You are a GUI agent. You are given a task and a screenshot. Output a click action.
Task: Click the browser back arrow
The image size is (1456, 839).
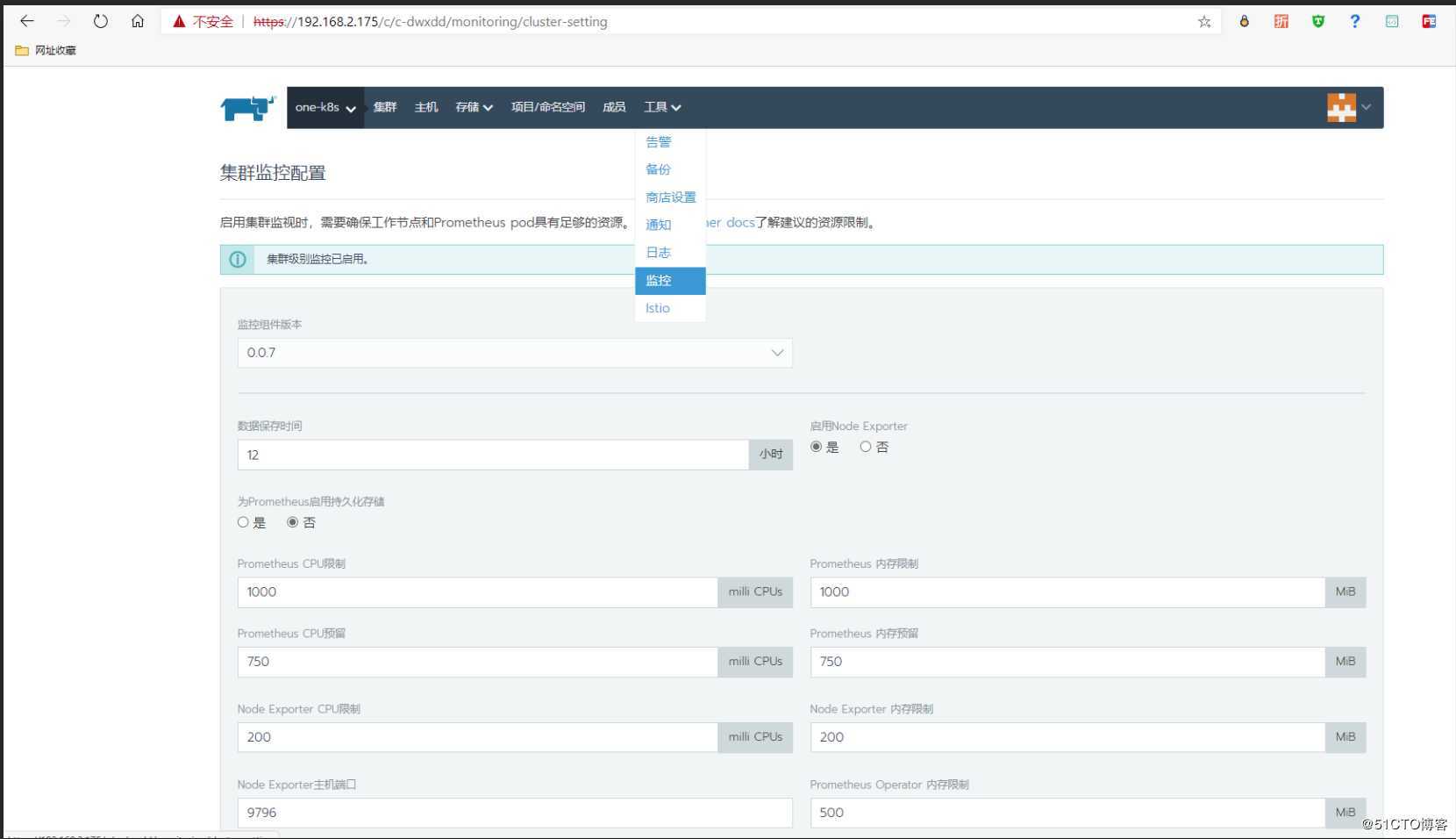click(x=27, y=21)
